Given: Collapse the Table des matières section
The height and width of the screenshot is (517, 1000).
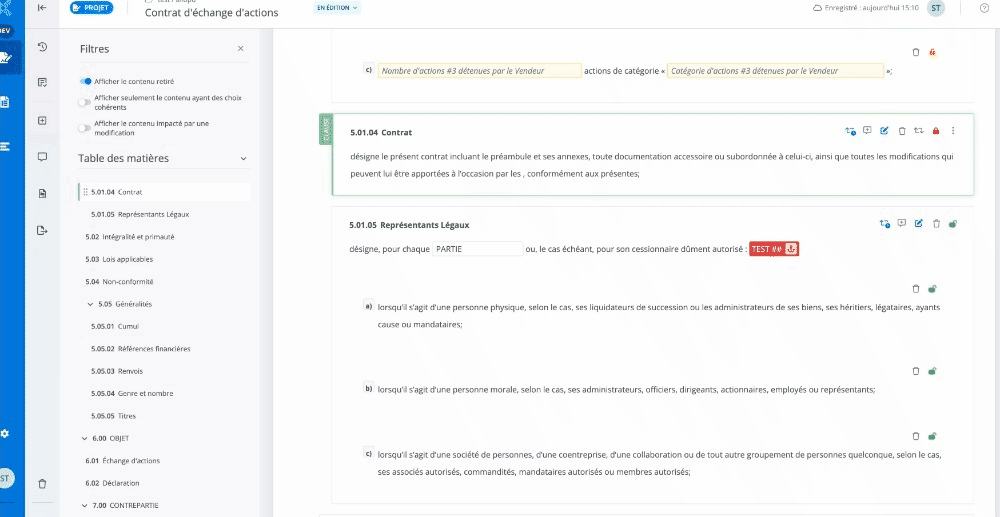Looking at the screenshot, I should click(242, 158).
